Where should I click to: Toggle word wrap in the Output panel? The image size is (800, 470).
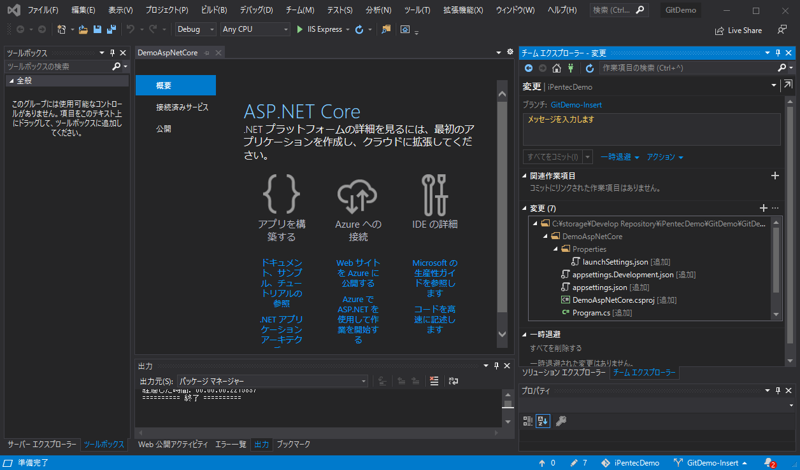click(453, 381)
